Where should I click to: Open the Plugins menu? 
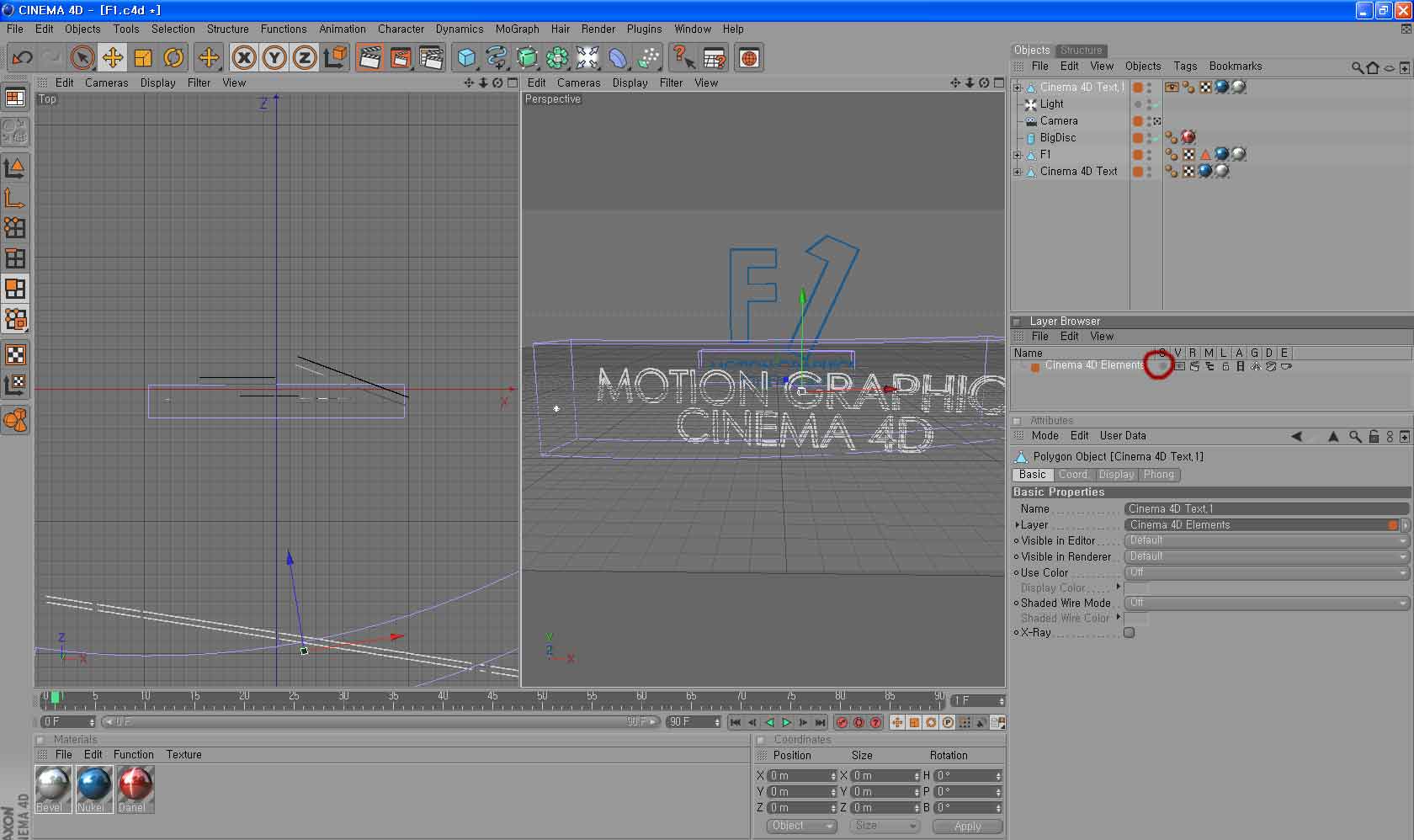(x=644, y=29)
